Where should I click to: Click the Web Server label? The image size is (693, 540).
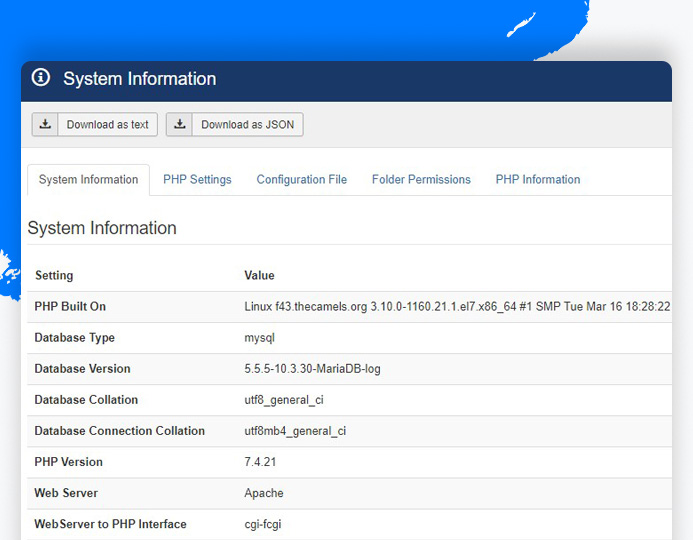click(66, 493)
